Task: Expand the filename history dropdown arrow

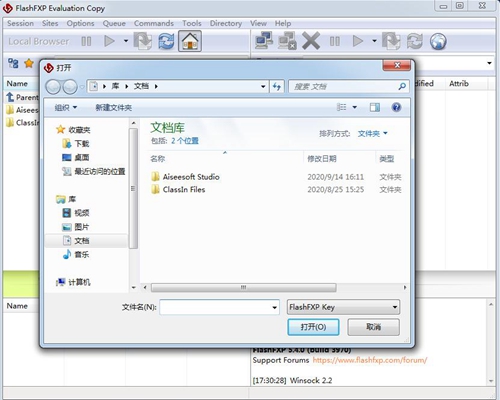Action: pos(274,307)
